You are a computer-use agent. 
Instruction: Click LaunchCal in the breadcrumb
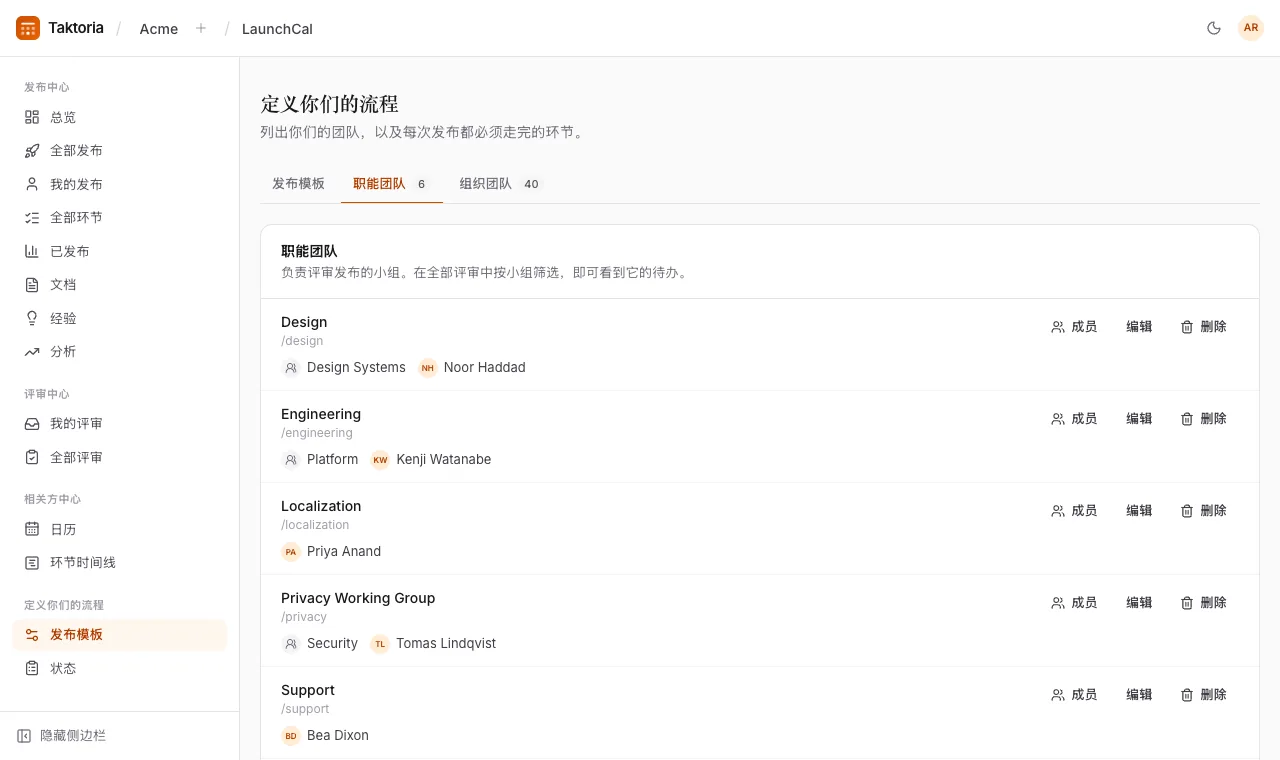point(277,29)
